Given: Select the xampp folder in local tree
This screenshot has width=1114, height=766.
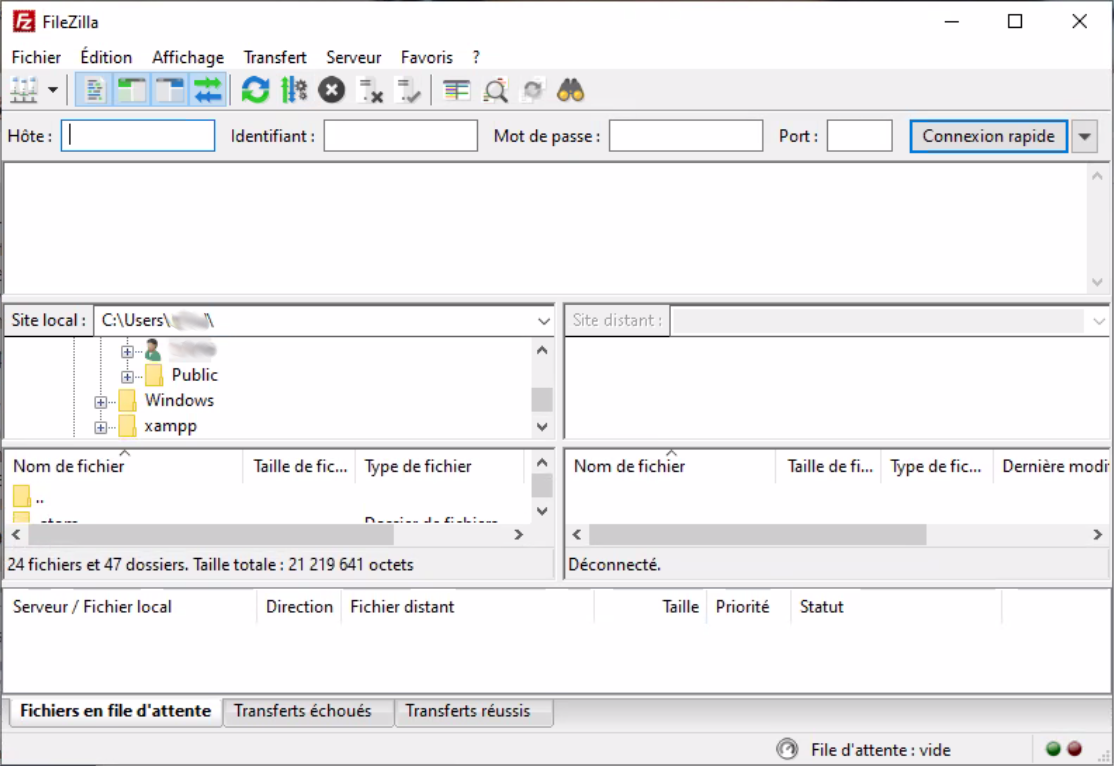Looking at the screenshot, I should 170,425.
